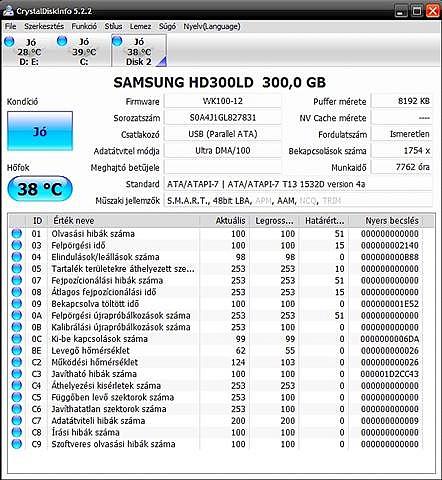Click the Érték neve column header

[124, 221]
